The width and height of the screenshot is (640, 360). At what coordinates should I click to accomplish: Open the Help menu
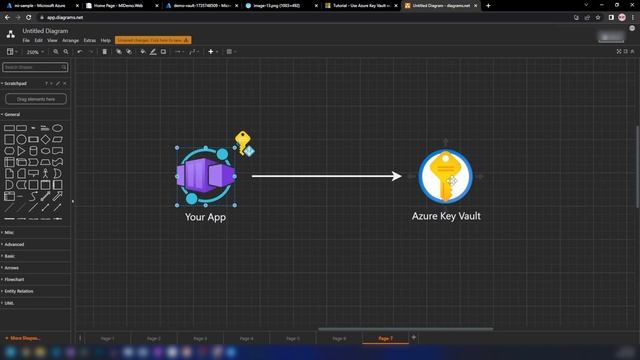click(106, 40)
